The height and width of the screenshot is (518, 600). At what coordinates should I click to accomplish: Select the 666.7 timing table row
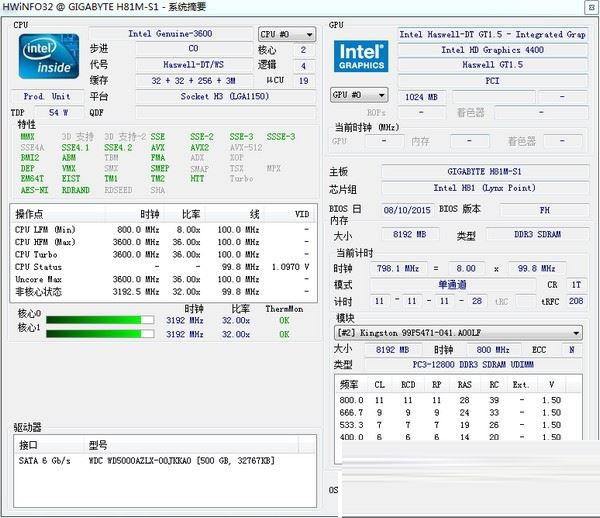(x=458, y=412)
